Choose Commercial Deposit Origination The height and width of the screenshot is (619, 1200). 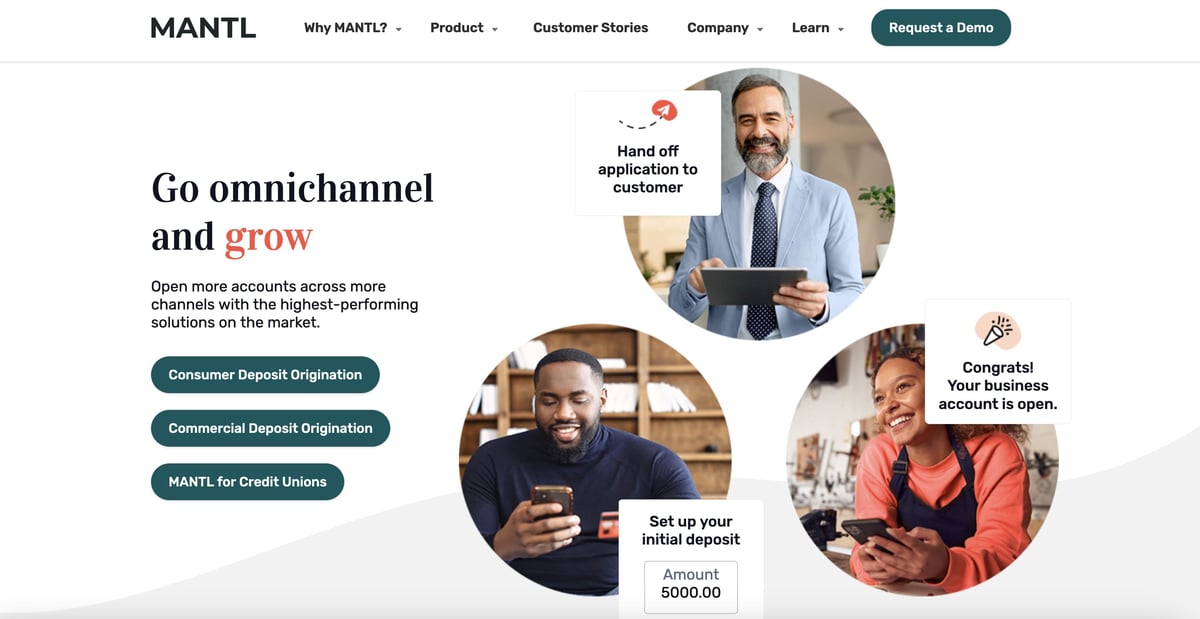coord(270,428)
